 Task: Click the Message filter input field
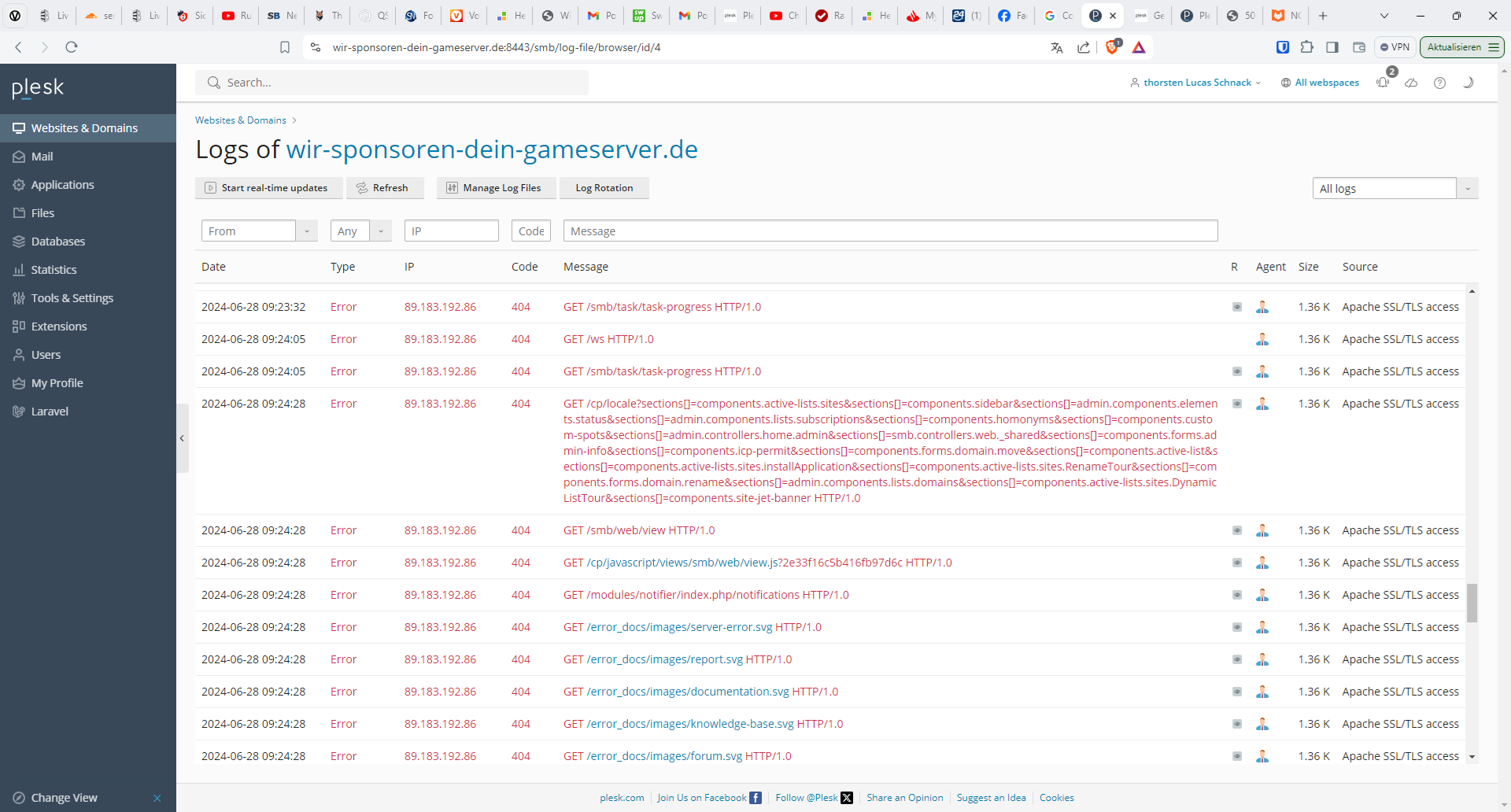coord(890,231)
